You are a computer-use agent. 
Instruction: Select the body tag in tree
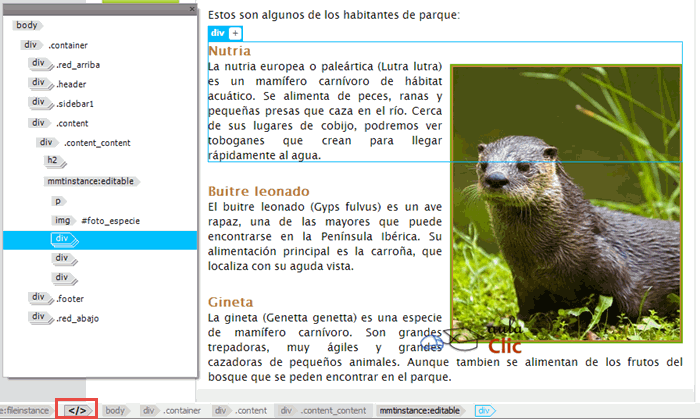[x=27, y=26]
